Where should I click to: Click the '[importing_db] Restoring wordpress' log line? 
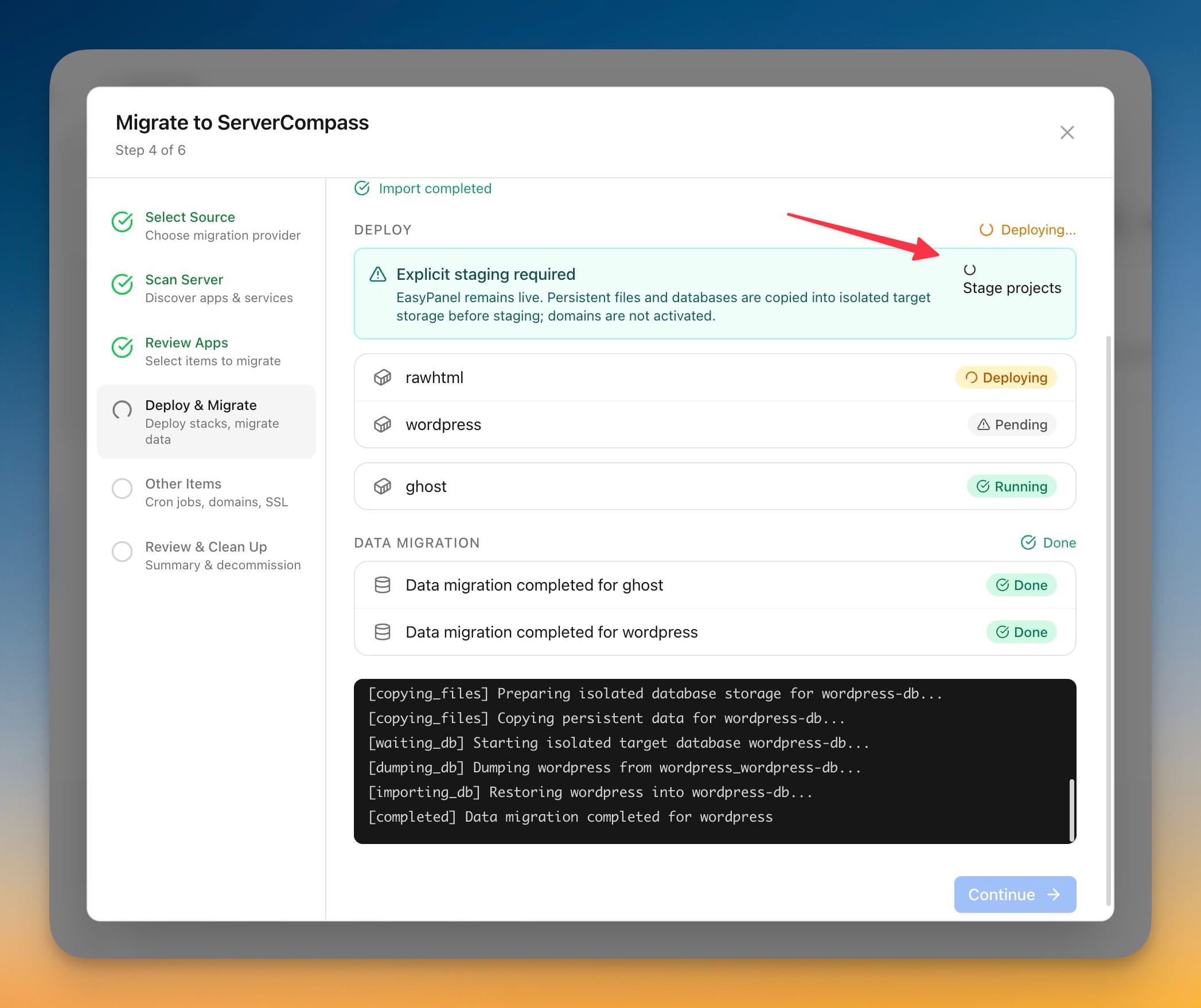tap(590, 792)
